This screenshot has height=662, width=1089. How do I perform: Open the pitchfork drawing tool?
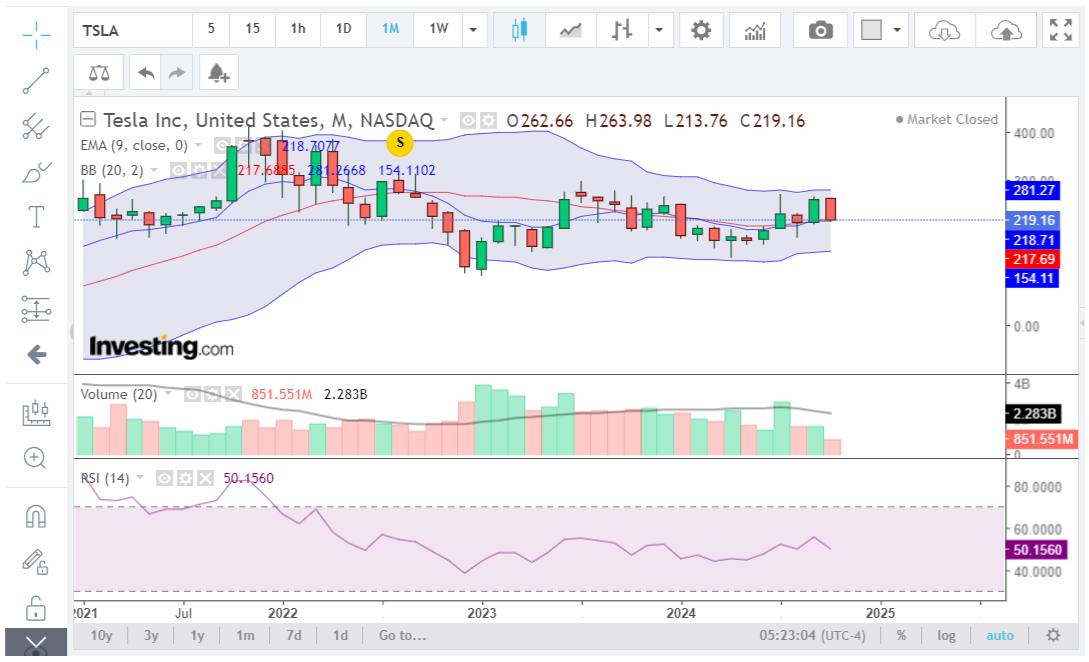pyautogui.click(x=35, y=126)
